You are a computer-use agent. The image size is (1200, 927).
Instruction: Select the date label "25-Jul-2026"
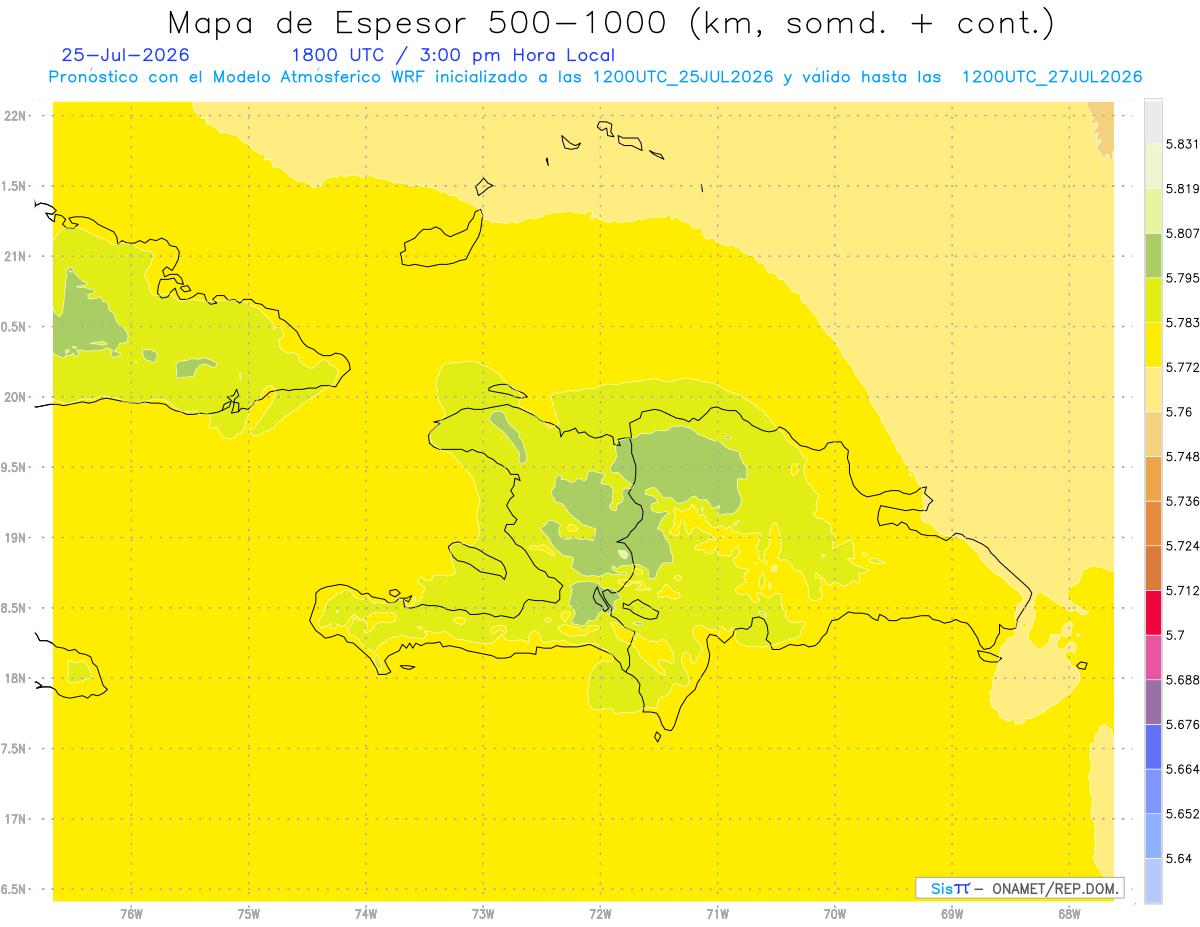(x=126, y=55)
